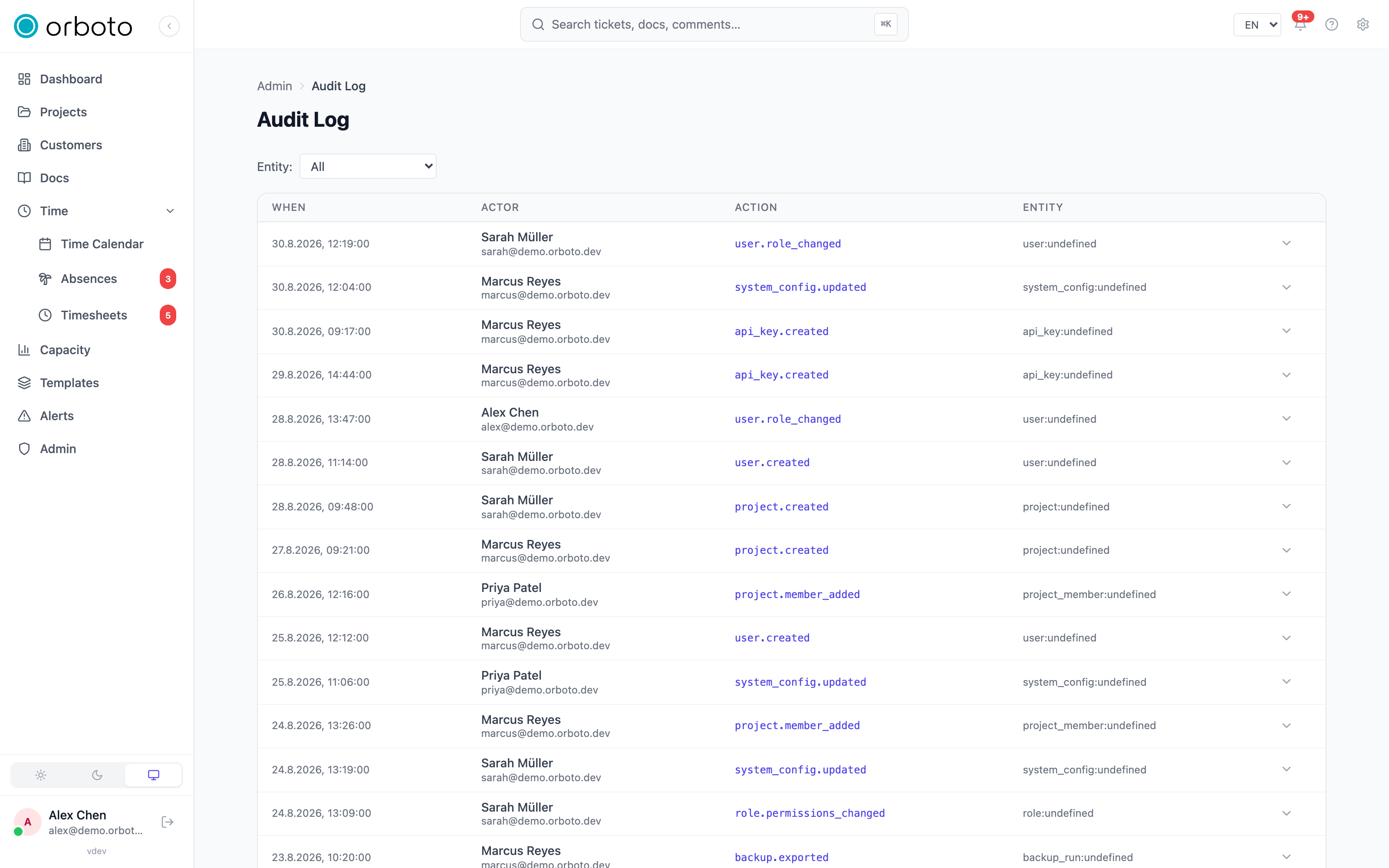1389x868 pixels.
Task: Open the EN language dropdown
Action: 1257,25
